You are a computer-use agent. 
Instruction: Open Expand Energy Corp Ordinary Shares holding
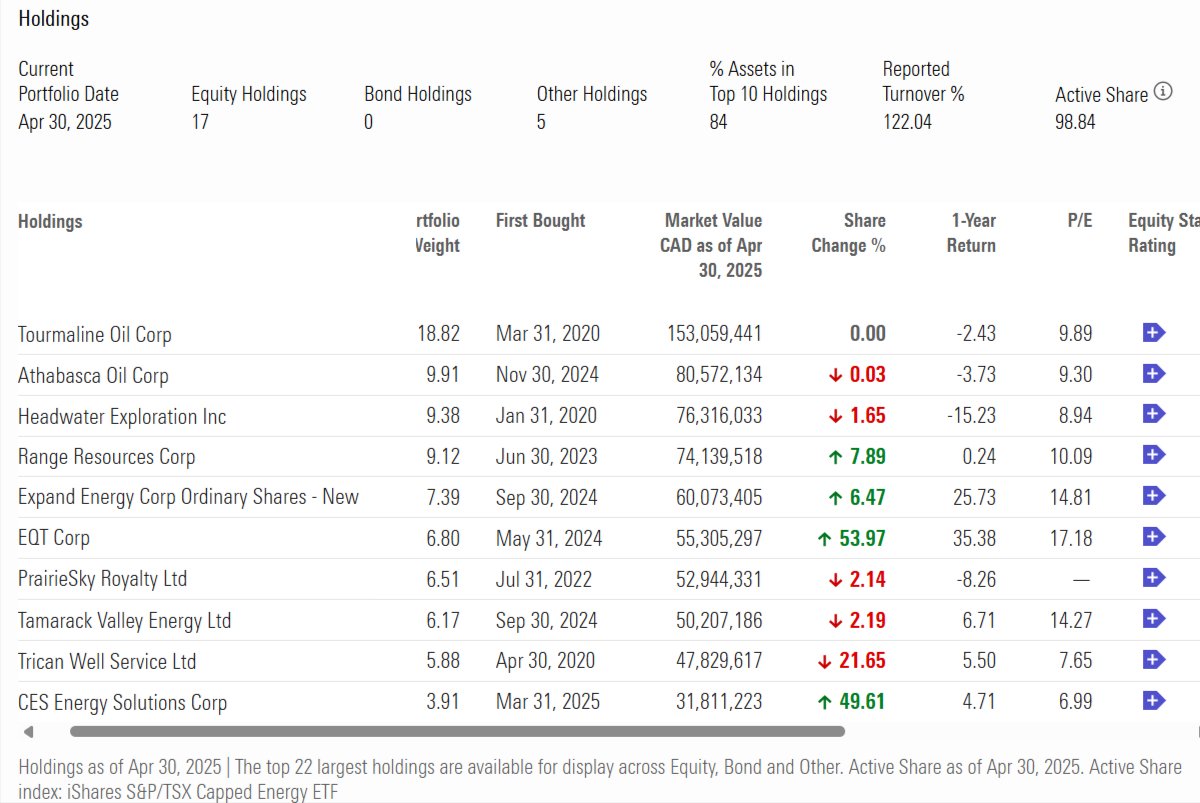(x=188, y=497)
